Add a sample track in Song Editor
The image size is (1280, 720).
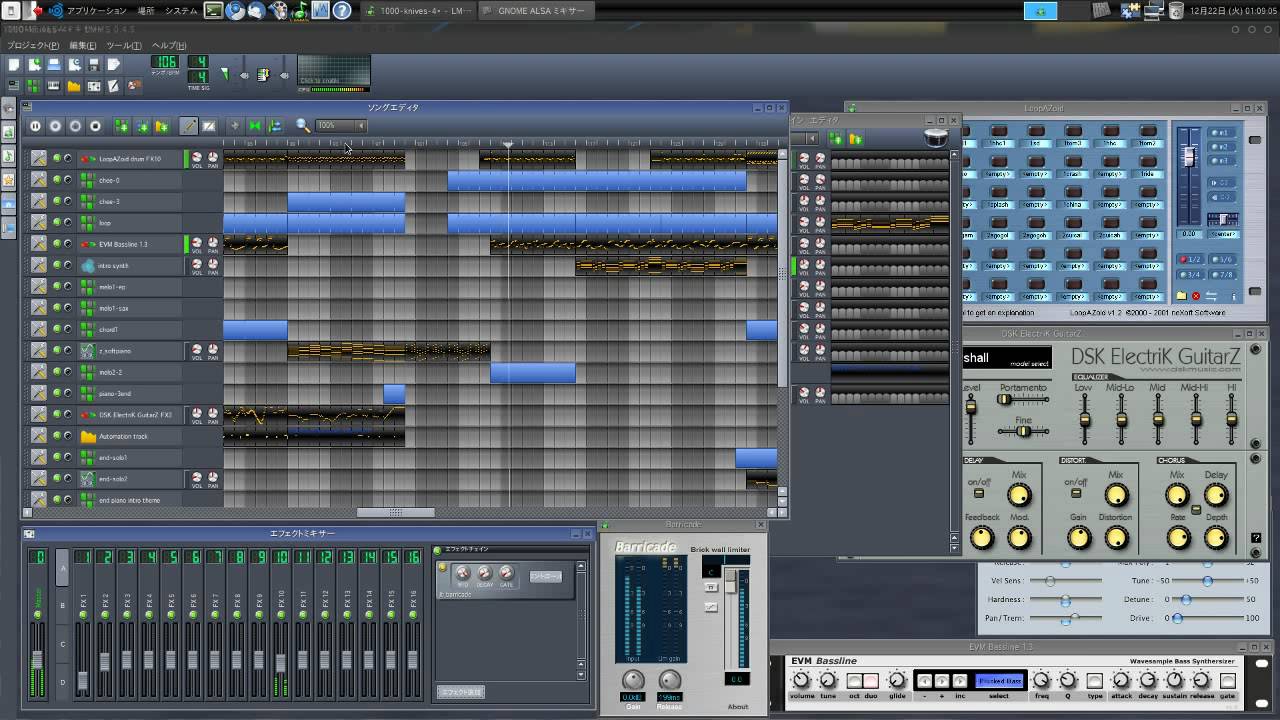click(142, 126)
